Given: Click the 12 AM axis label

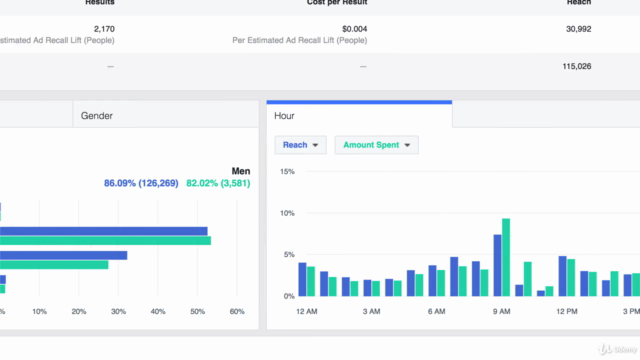Looking at the screenshot, I should [x=307, y=311].
